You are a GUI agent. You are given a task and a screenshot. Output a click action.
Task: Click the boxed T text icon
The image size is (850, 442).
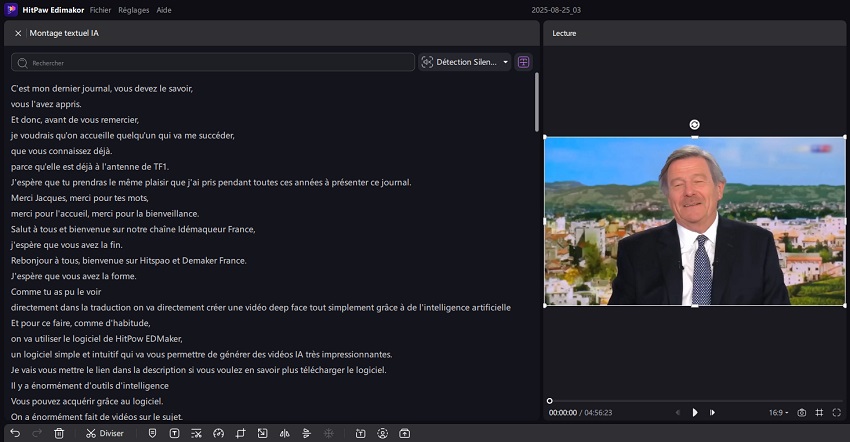tap(175, 433)
